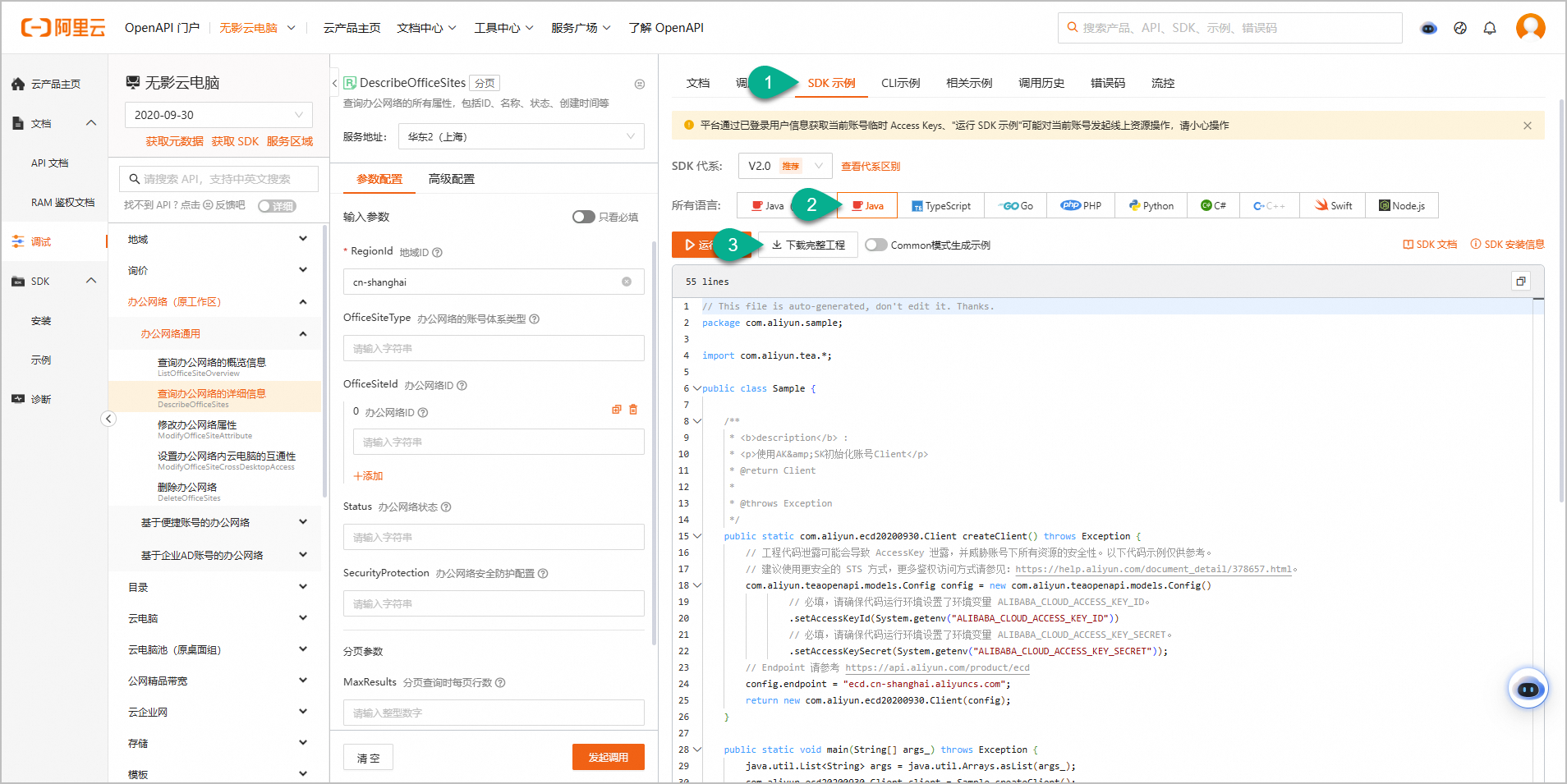The image size is (1567, 784).
Task: Dismiss the Access Keys warning banner
Action: tap(1528, 126)
